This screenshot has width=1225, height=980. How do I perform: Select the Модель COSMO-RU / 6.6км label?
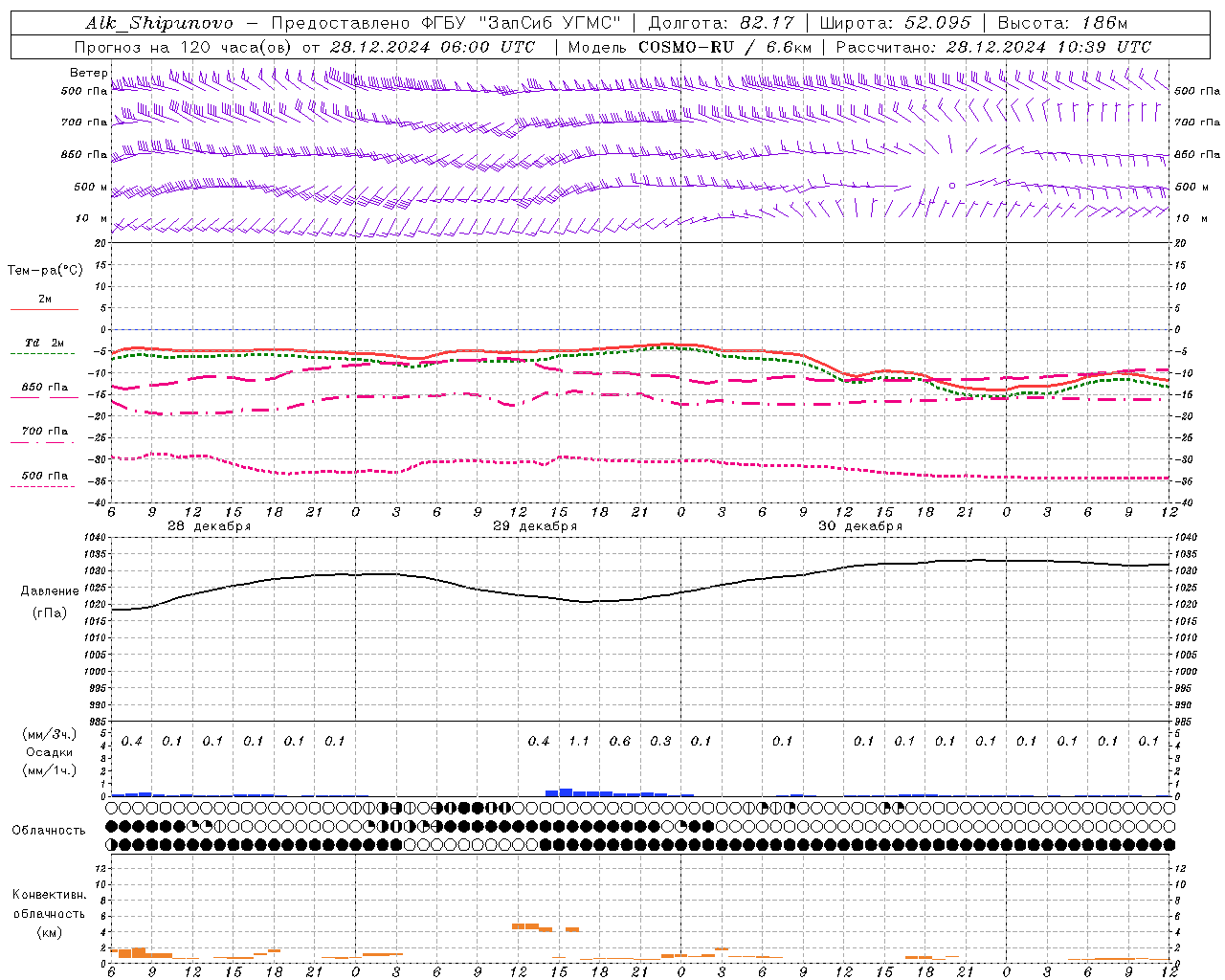pos(690,47)
